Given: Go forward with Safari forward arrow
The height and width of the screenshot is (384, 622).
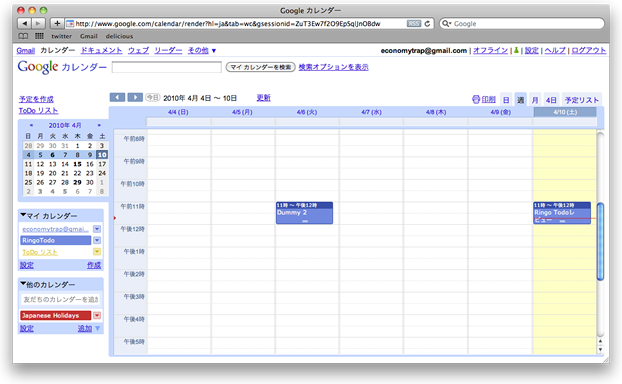Looking at the screenshot, I should click(38, 23).
